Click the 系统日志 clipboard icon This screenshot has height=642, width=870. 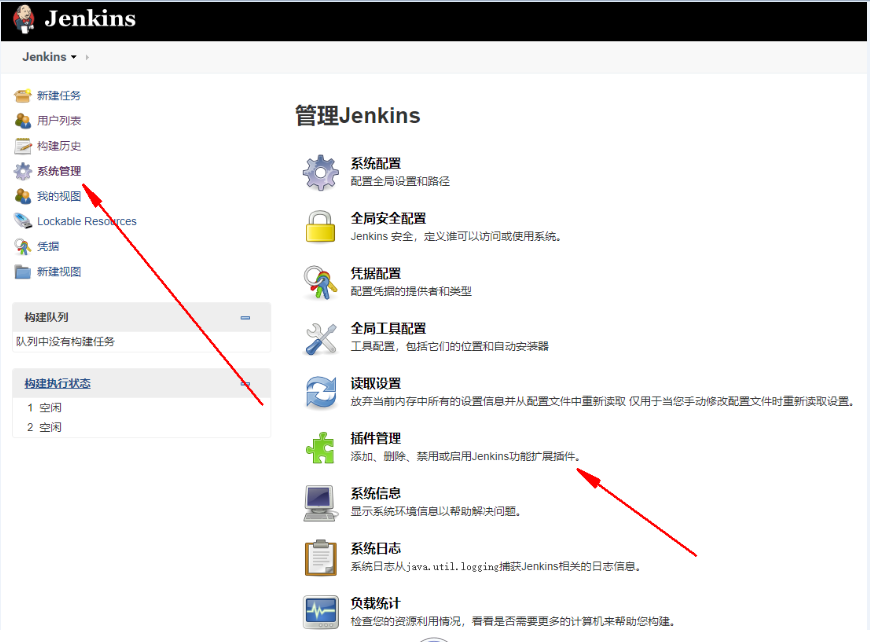tap(321, 558)
